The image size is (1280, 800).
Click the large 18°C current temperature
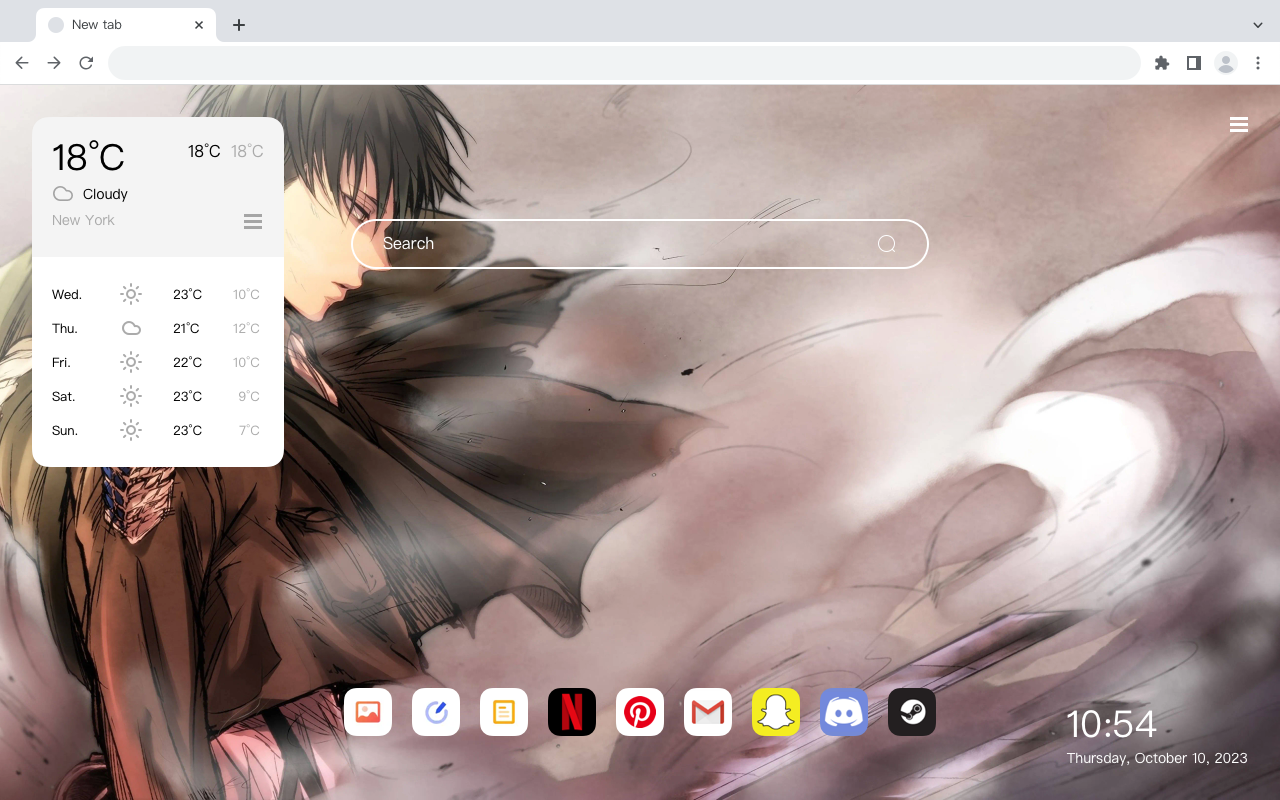(88, 157)
